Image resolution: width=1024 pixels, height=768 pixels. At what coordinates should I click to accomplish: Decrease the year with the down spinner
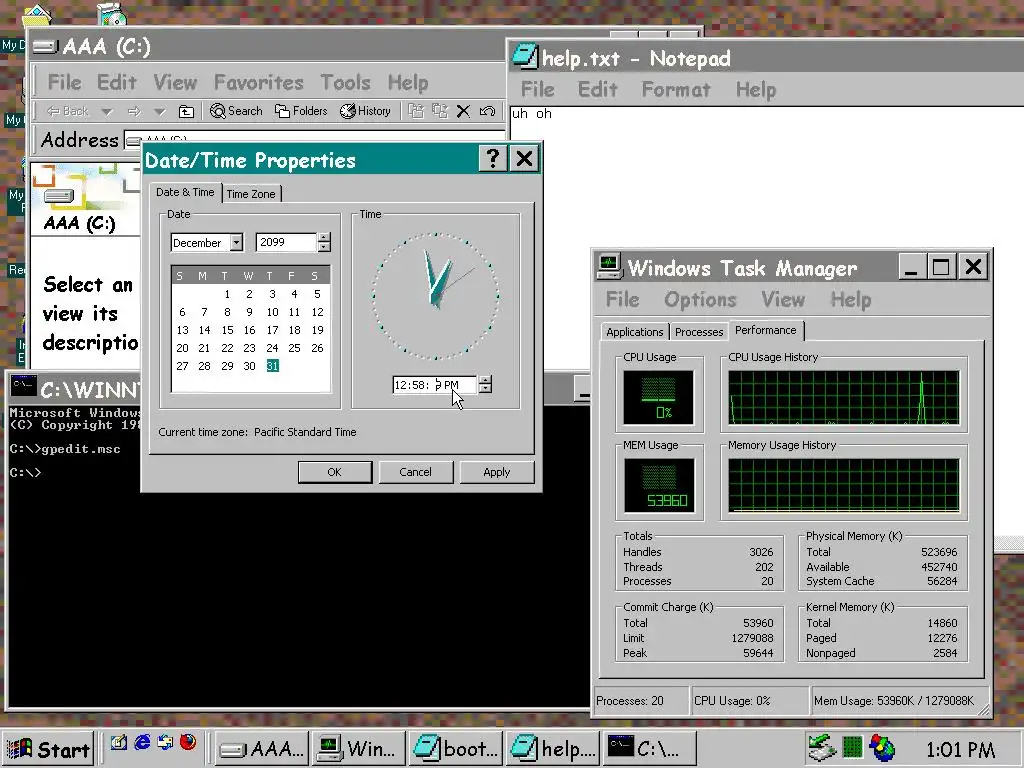click(x=324, y=247)
